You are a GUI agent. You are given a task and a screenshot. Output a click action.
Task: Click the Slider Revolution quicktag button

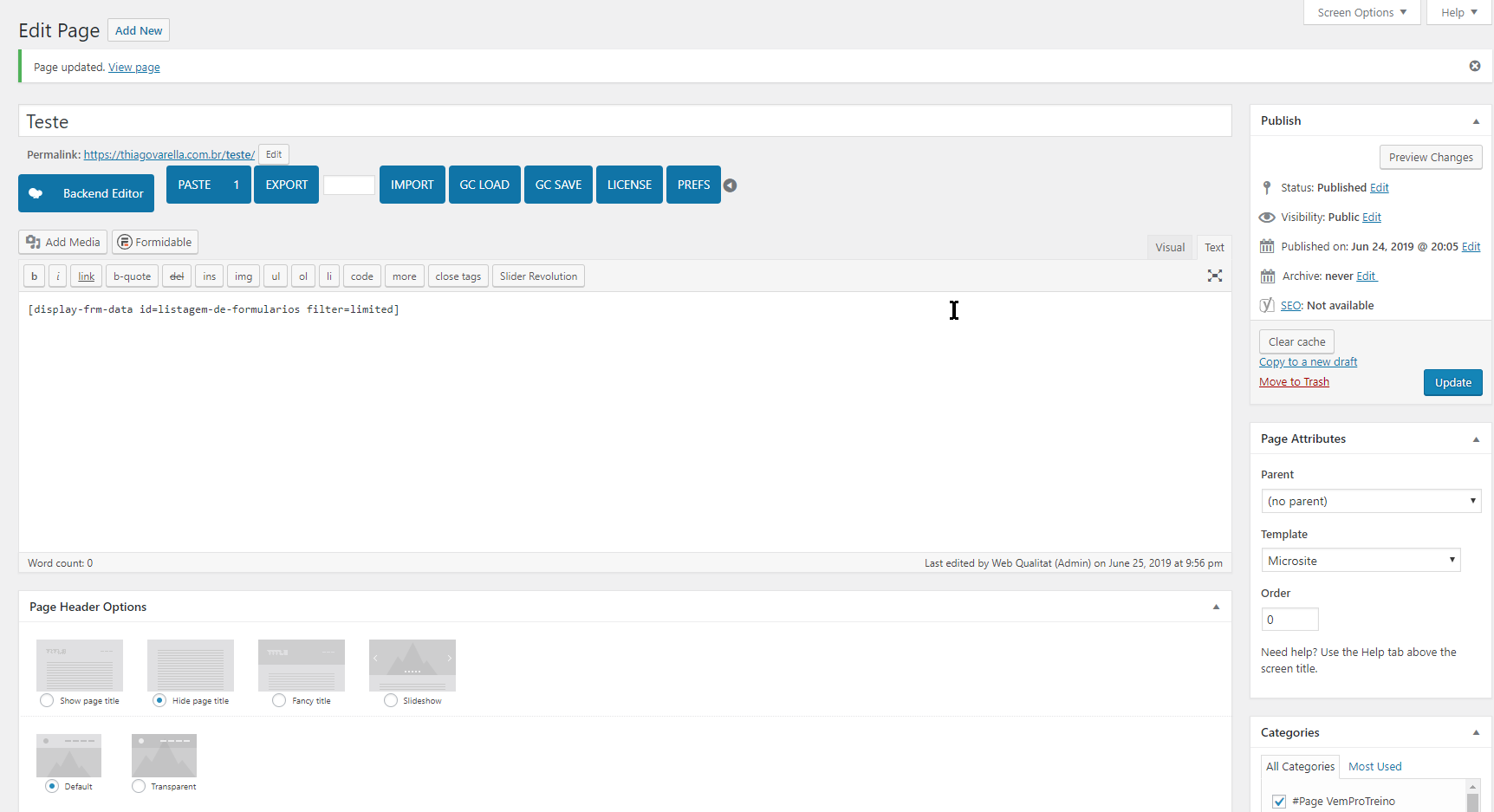pos(538,276)
